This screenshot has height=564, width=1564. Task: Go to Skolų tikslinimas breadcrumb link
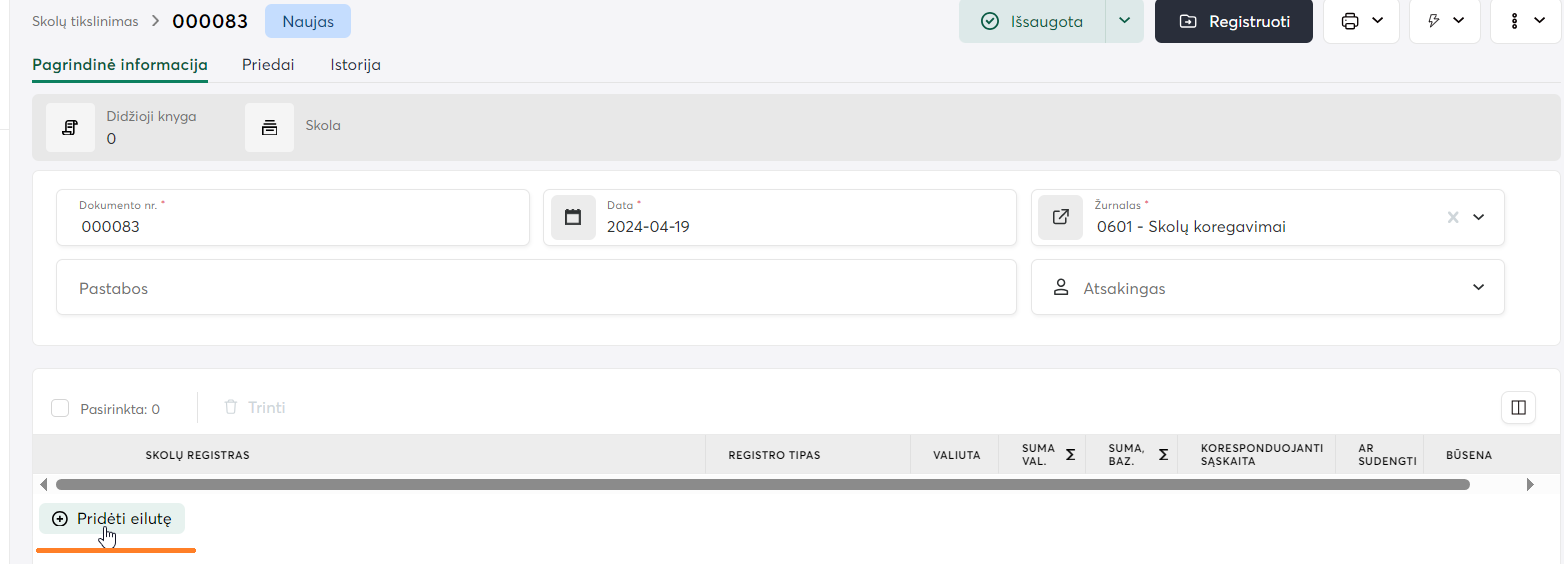85,20
